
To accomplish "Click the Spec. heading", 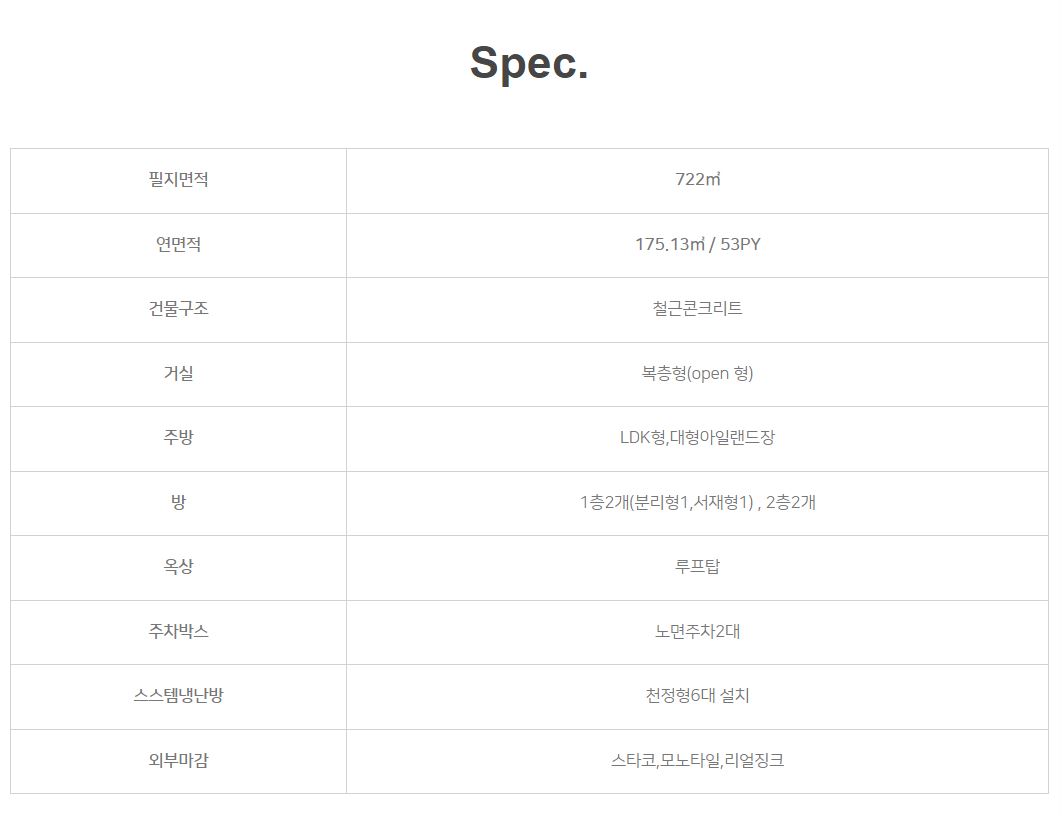I will (x=529, y=64).
